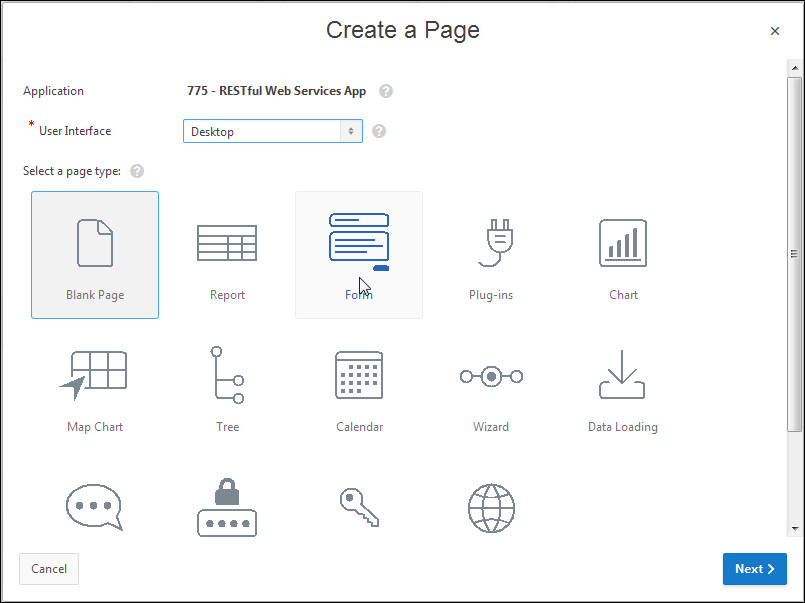Screen dimensions: 805x603
Task: Select the Blank Page page type
Action: tap(95, 255)
